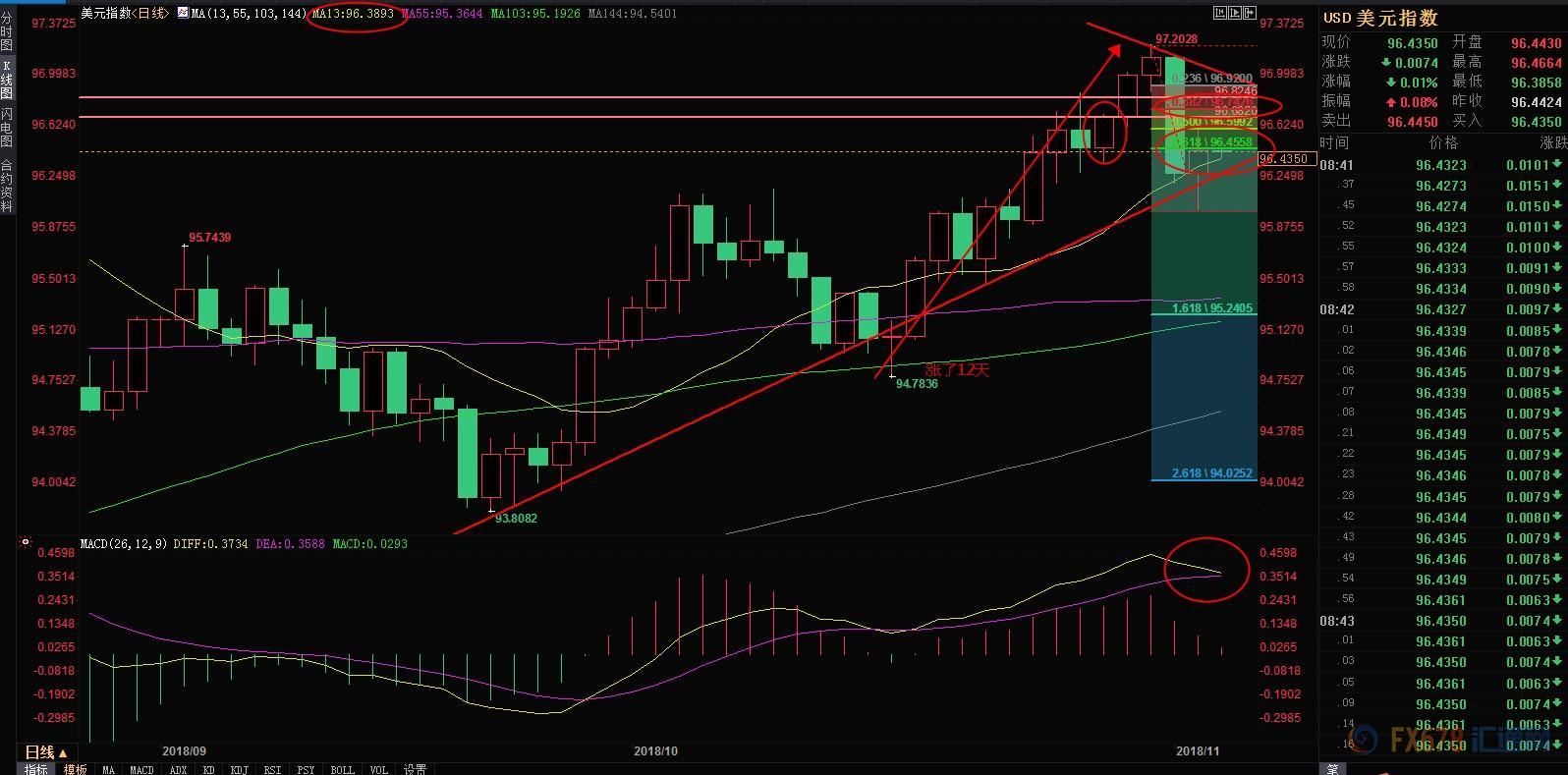Viewport: 1568px width, 775px height.
Task: Open the 日线 period dropdown
Action: [39, 751]
